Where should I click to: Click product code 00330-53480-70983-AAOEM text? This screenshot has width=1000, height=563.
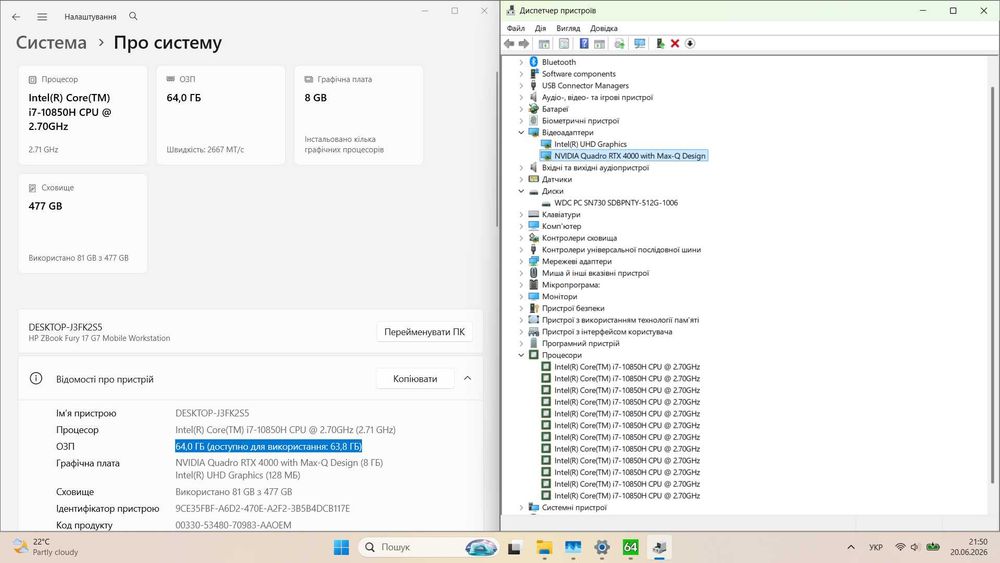pyautogui.click(x=233, y=525)
